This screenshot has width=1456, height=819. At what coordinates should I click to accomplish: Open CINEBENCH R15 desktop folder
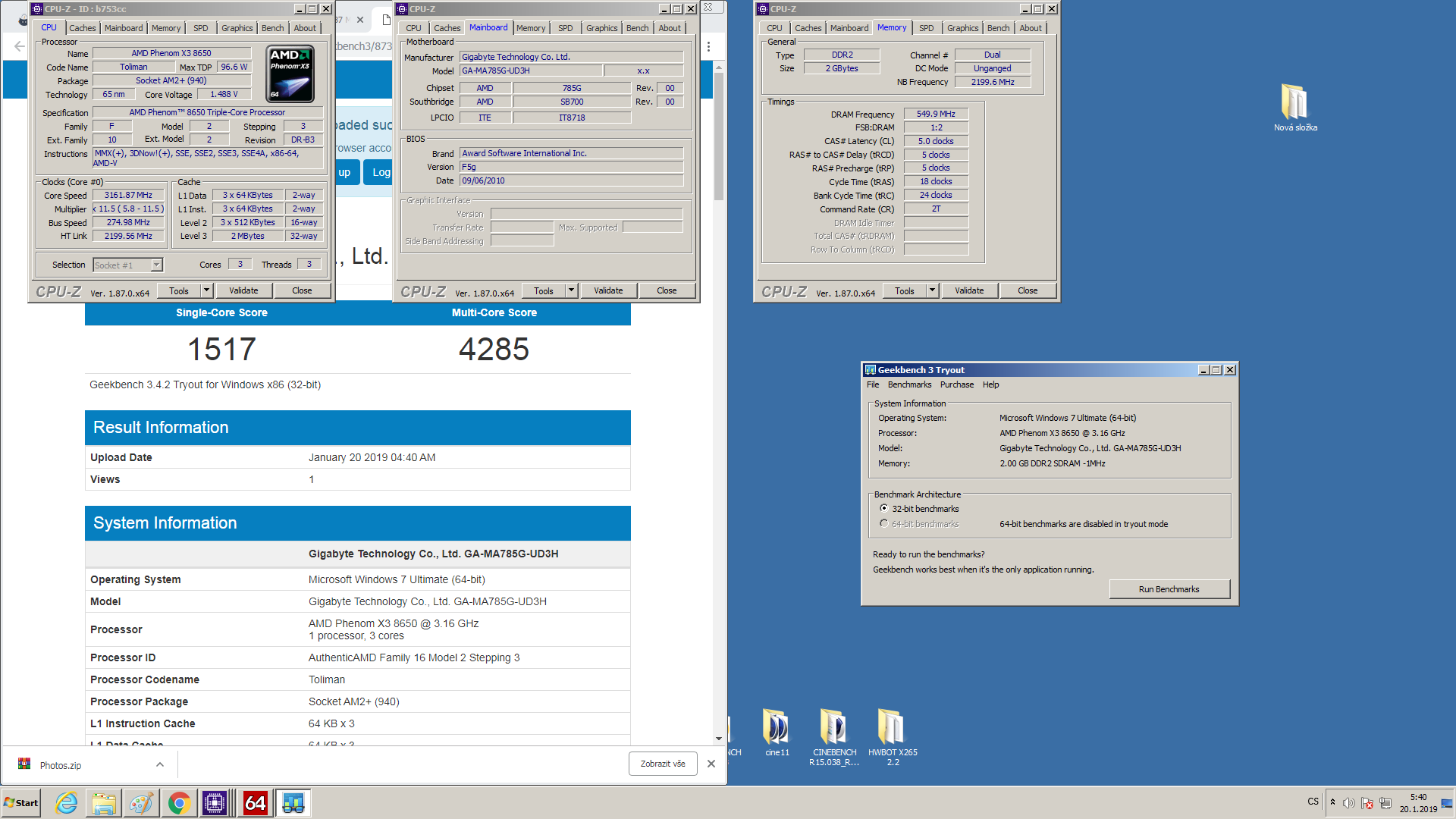[x=834, y=737]
